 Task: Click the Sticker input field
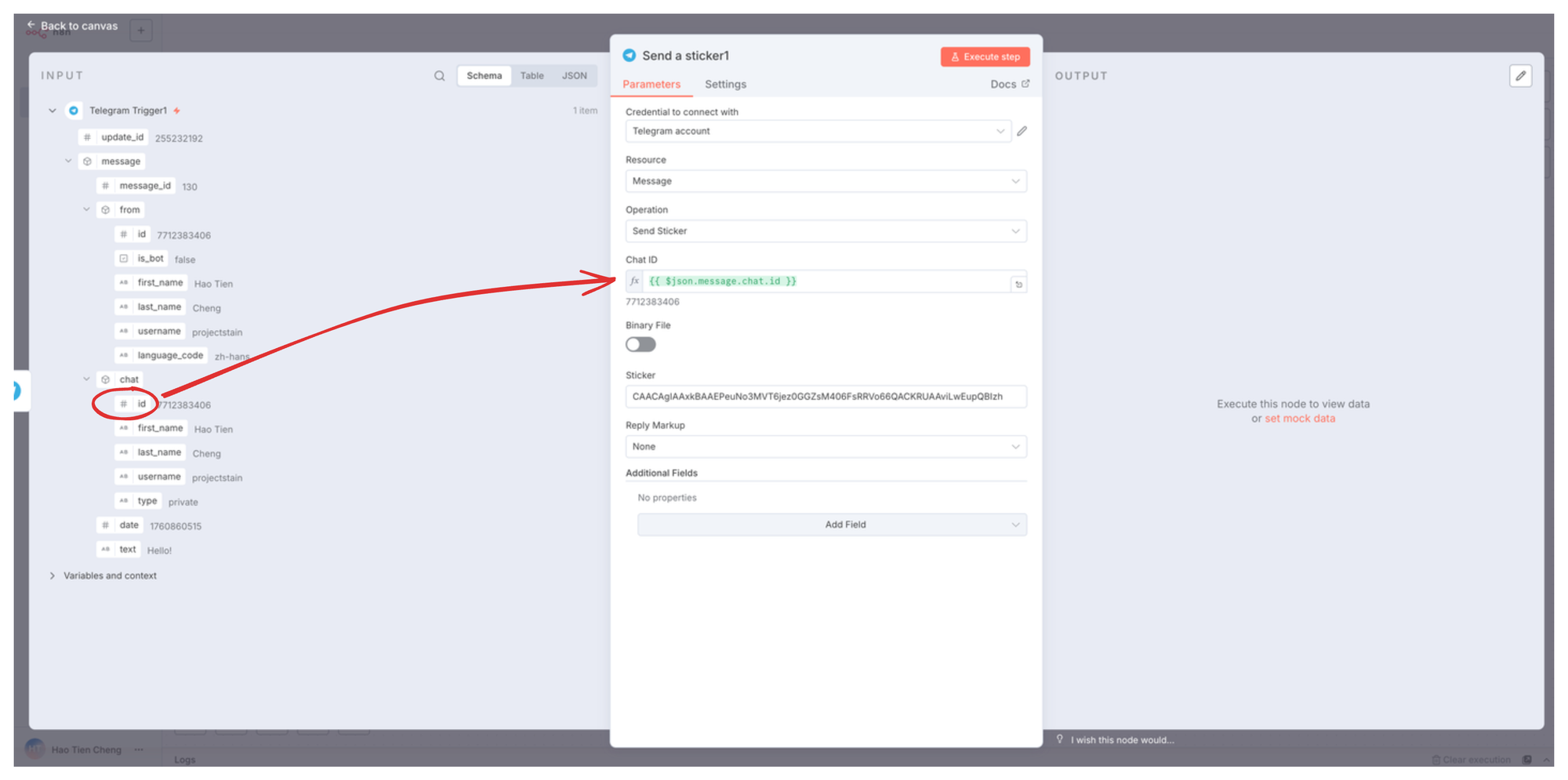[x=825, y=397]
